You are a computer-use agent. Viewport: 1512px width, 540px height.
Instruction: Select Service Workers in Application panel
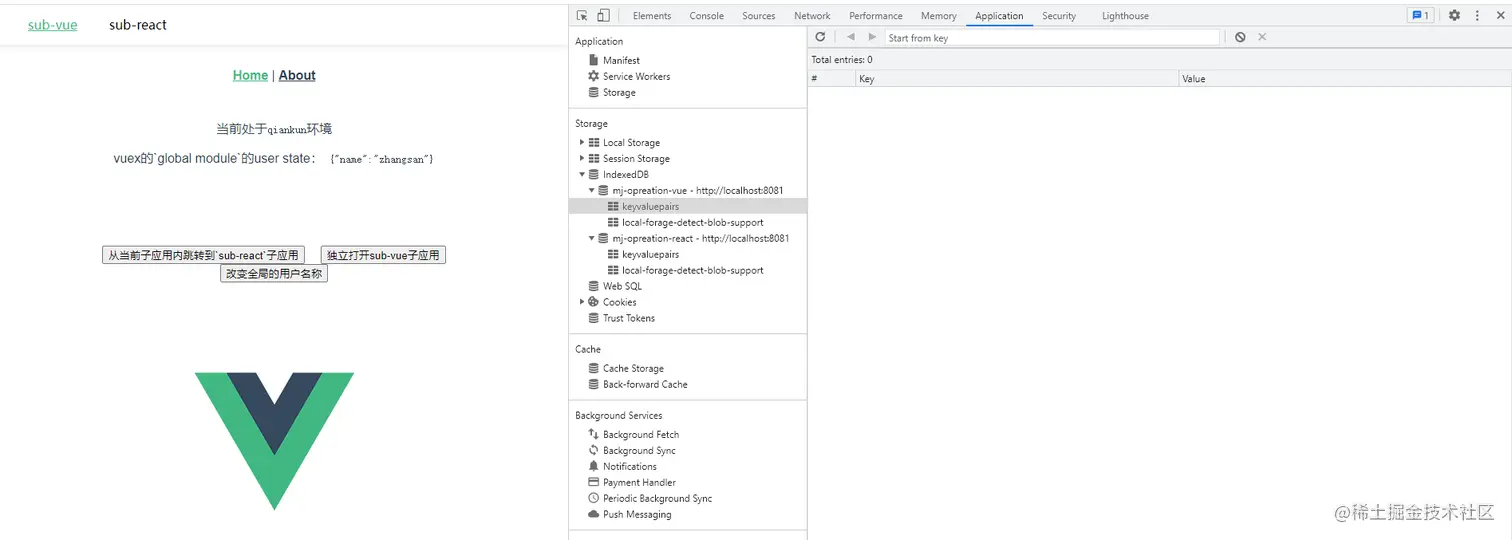coord(636,76)
